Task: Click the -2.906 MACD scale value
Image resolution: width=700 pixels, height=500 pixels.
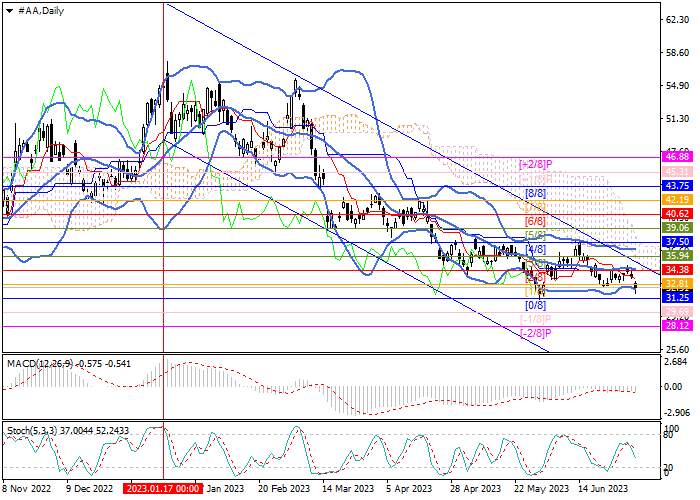Action: pyautogui.click(x=677, y=412)
